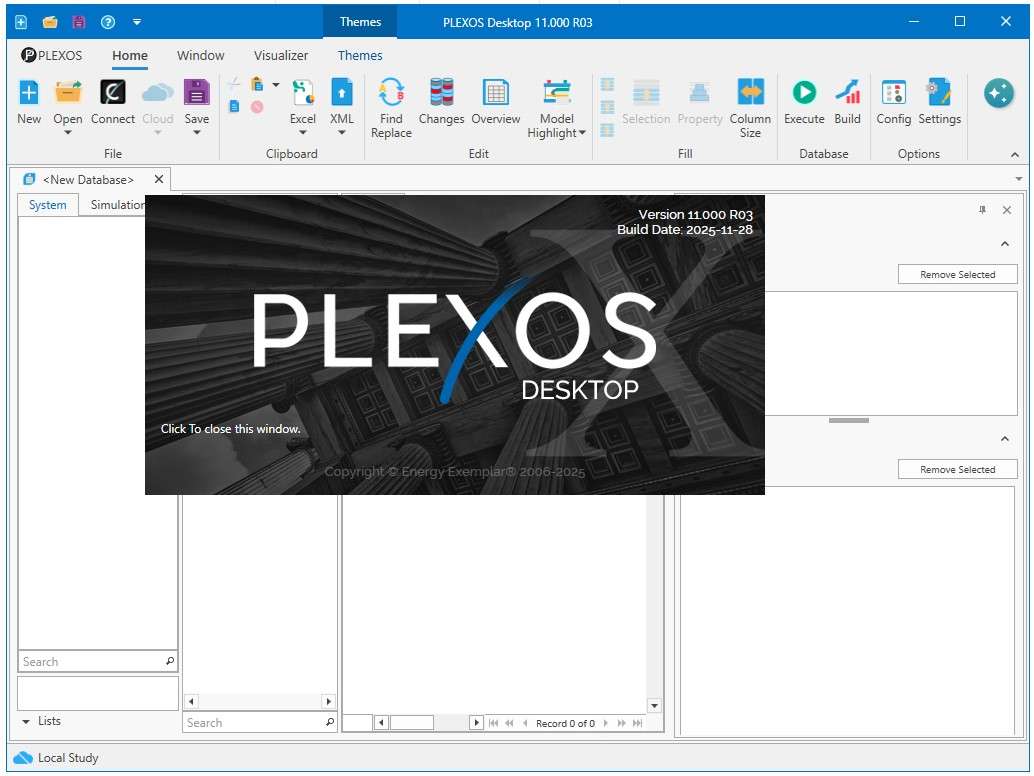Open the Excel dropdown menu

[x=303, y=132]
